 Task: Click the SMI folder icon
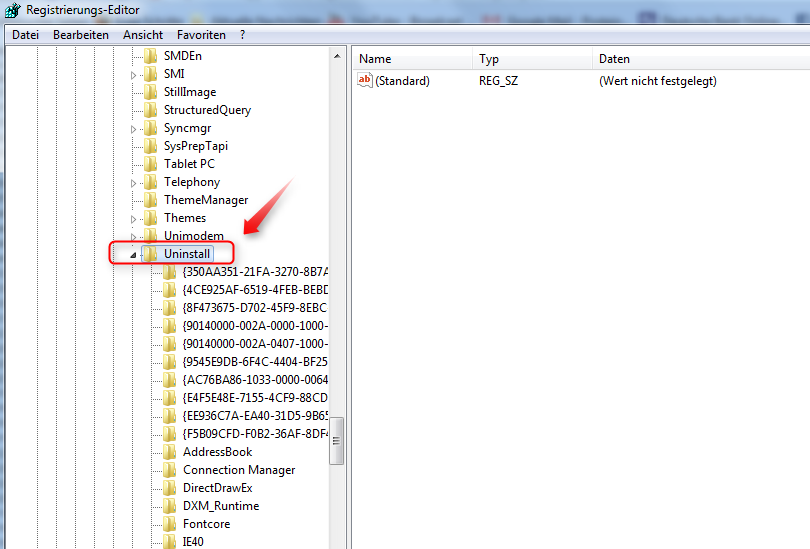tap(150, 74)
